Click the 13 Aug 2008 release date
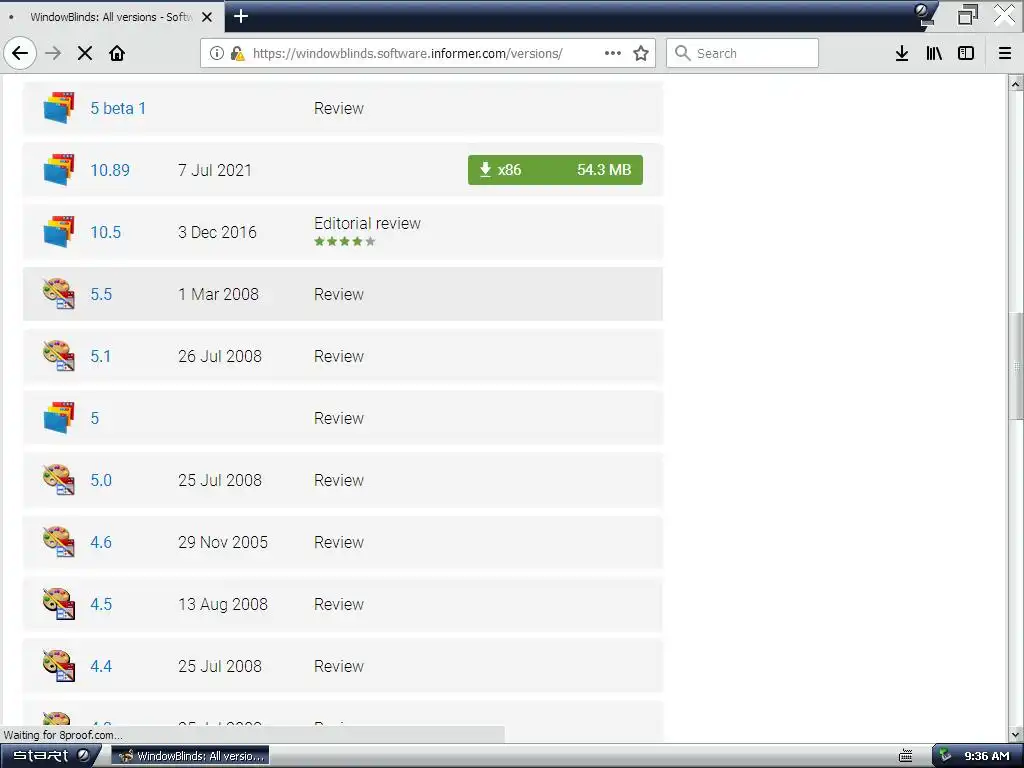Image resolution: width=1024 pixels, height=768 pixels. (x=223, y=605)
